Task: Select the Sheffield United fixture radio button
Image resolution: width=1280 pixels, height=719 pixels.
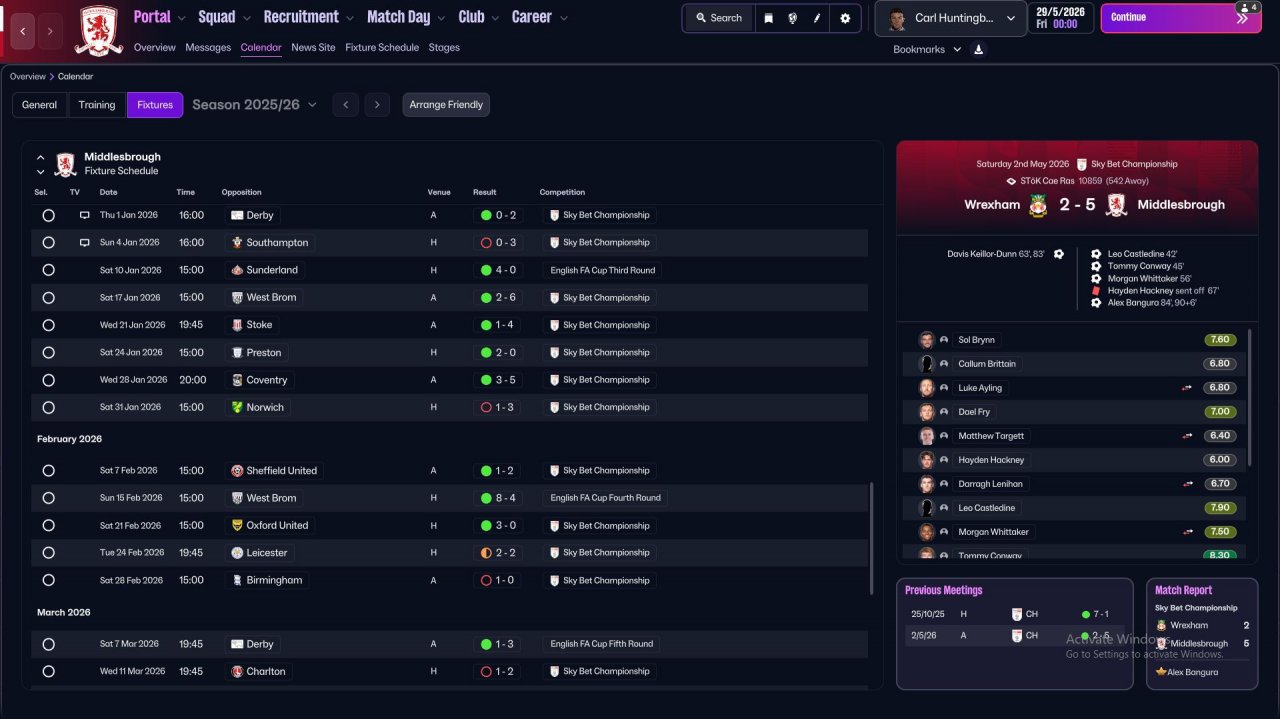Action: [48, 470]
